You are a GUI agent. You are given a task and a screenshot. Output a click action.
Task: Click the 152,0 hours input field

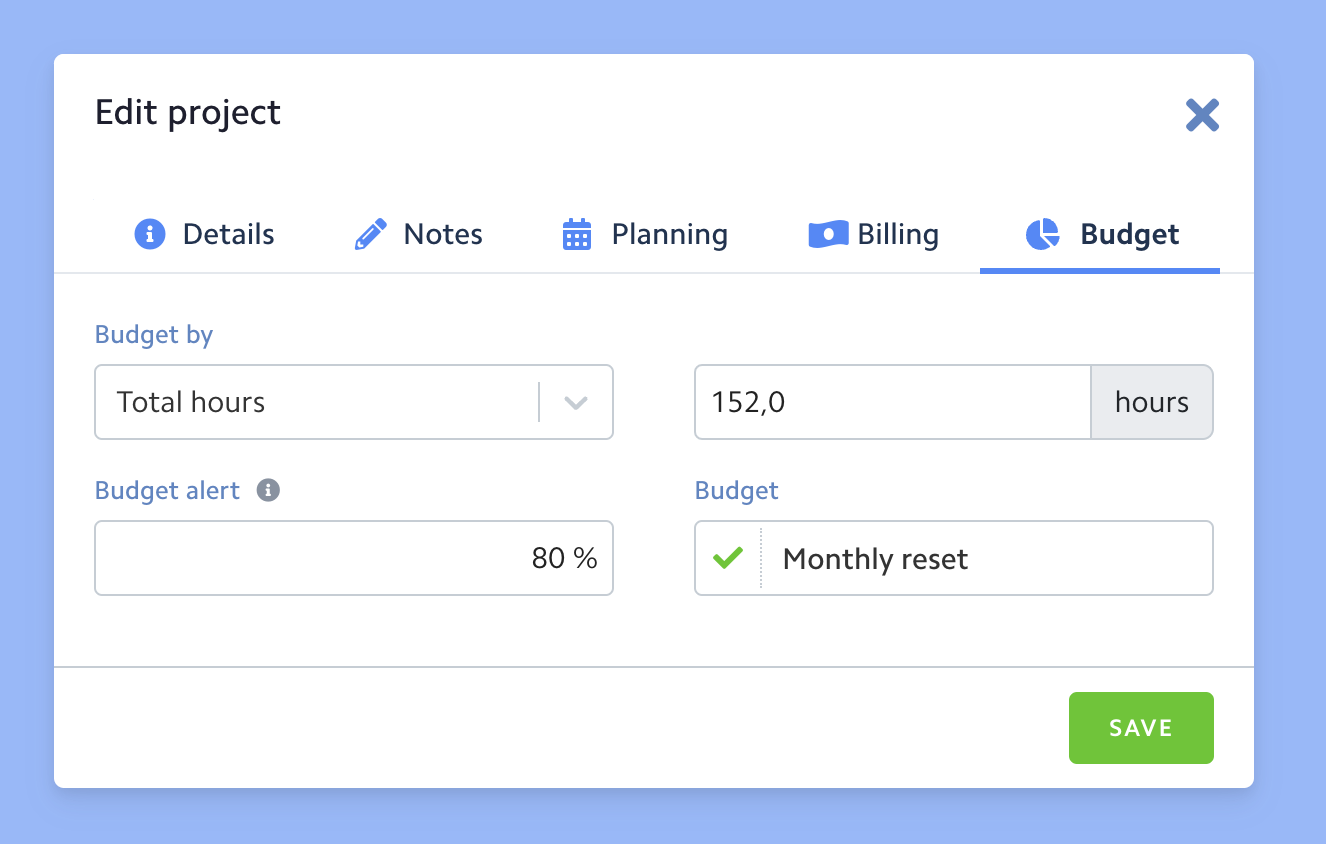coord(890,403)
